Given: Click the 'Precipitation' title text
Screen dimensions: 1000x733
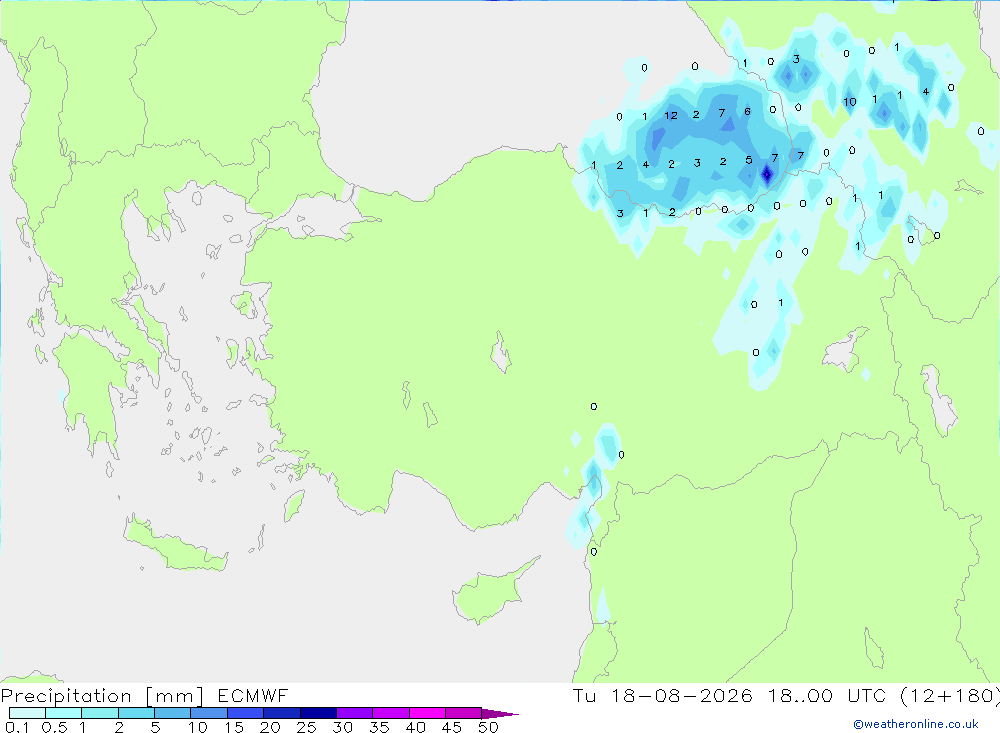Looking at the screenshot, I should point(66,696).
